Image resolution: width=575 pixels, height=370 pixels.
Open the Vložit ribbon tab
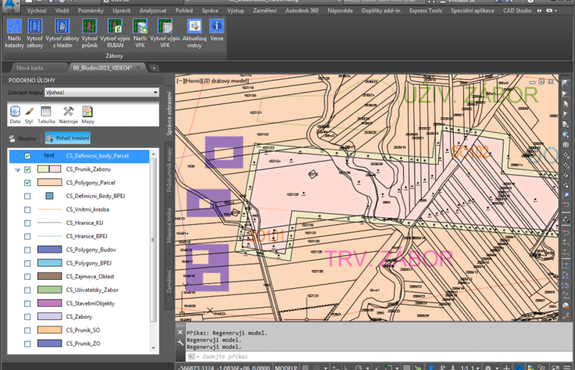point(62,11)
